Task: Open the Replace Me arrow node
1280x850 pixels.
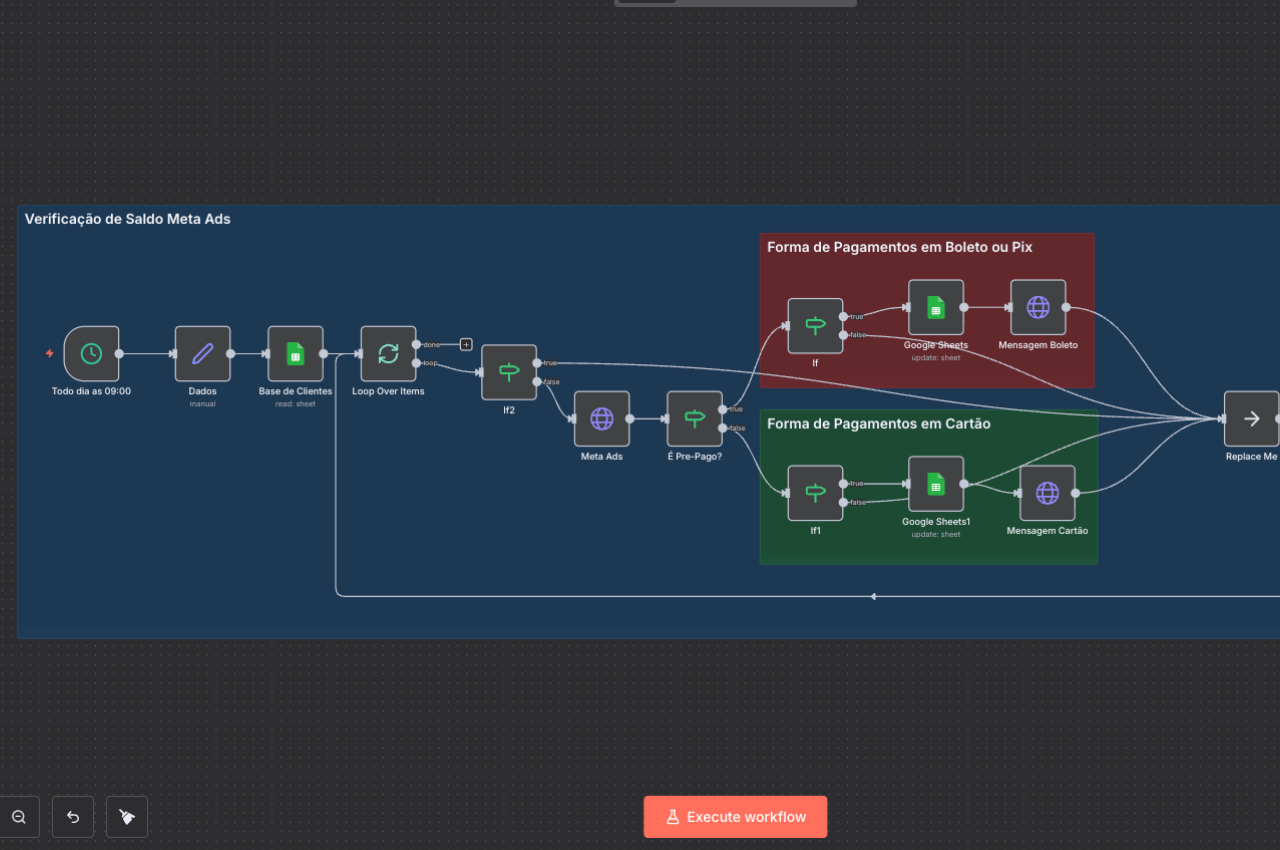Action: click(x=1251, y=418)
